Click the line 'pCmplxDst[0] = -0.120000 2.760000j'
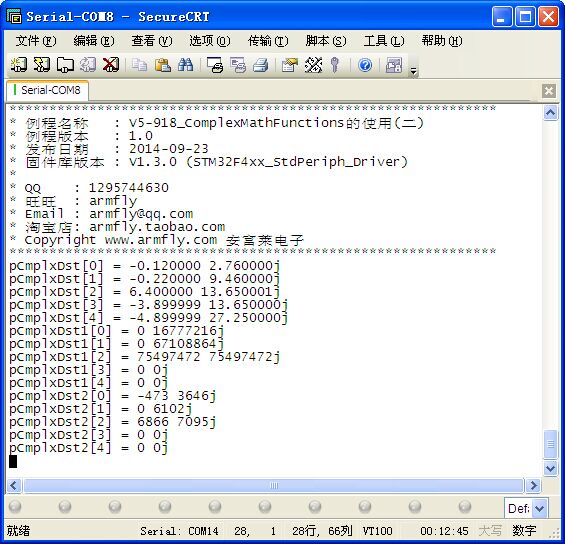Viewport: 565px width, 544px height. point(144,266)
